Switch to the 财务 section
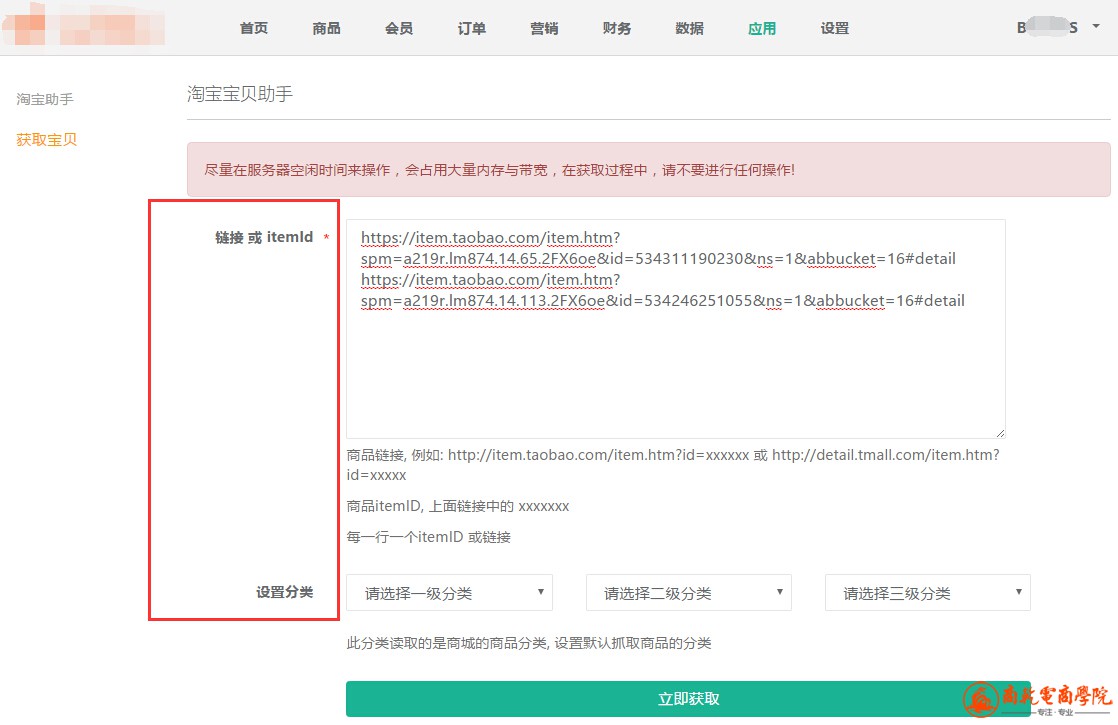The height and width of the screenshot is (725, 1118). tap(617, 29)
